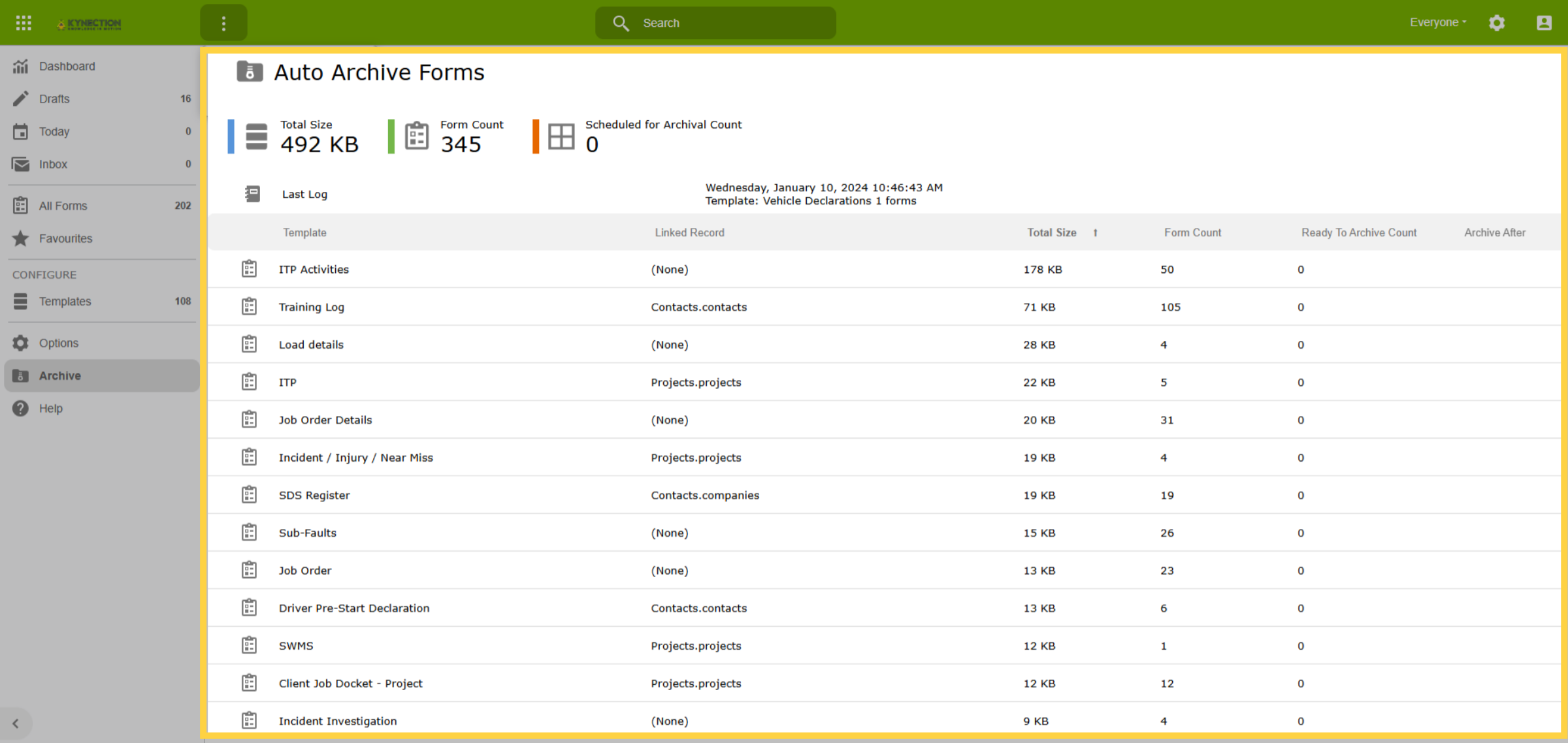Viewport: 1568px width, 743px height.
Task: Click the Training Log row form icon
Action: tap(249, 307)
